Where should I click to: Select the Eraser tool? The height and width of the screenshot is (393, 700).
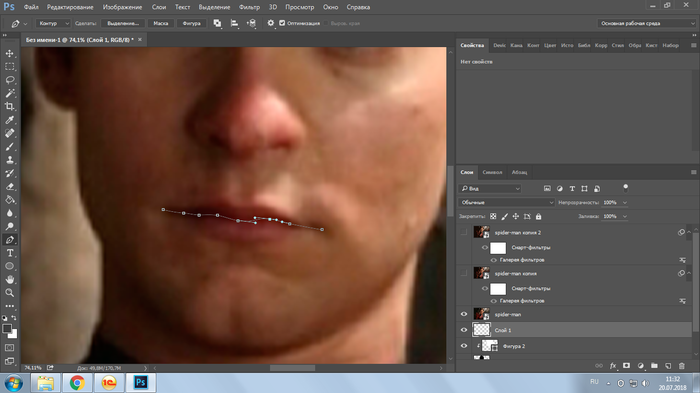point(9,187)
